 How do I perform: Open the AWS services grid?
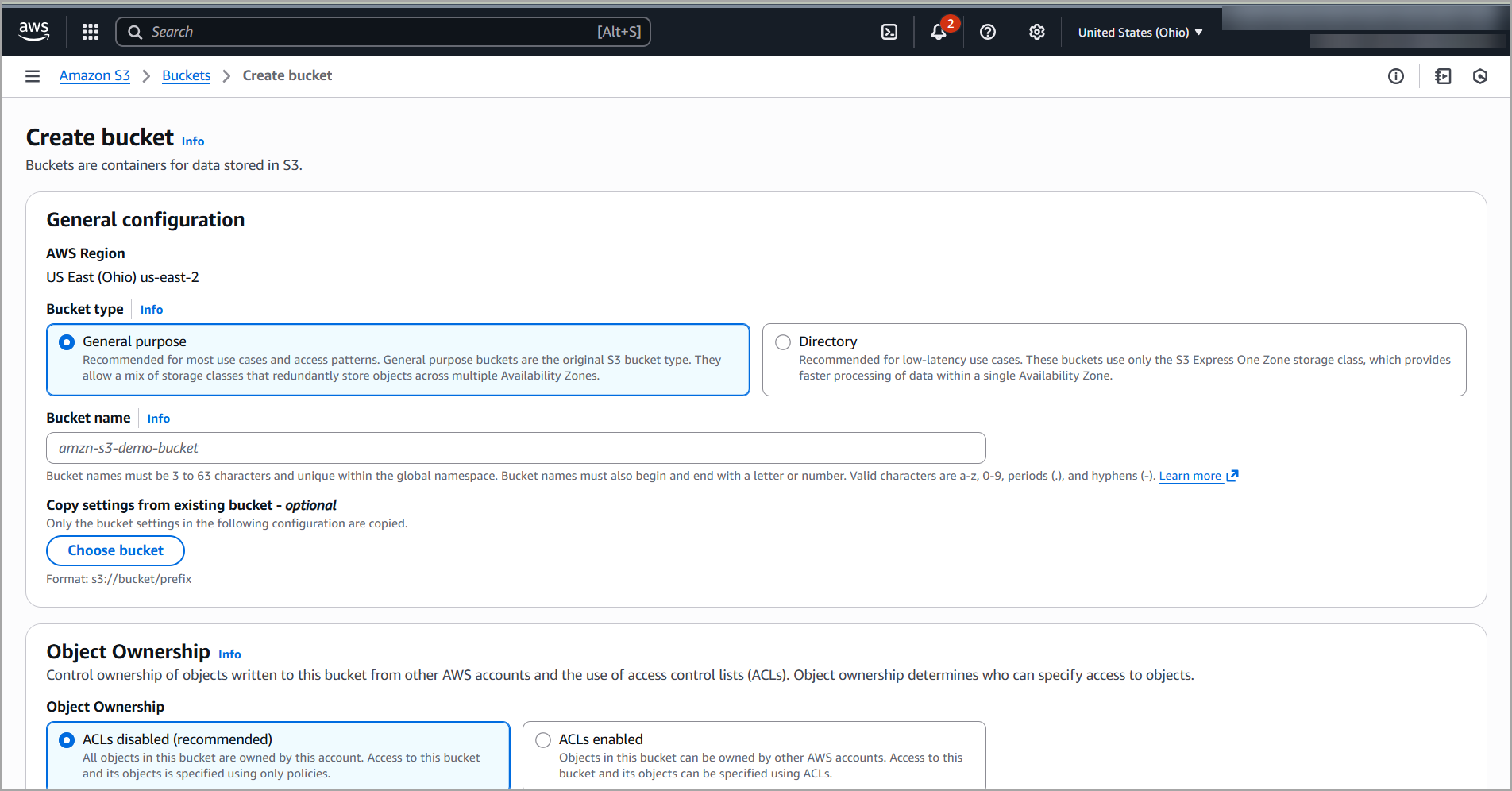click(90, 32)
